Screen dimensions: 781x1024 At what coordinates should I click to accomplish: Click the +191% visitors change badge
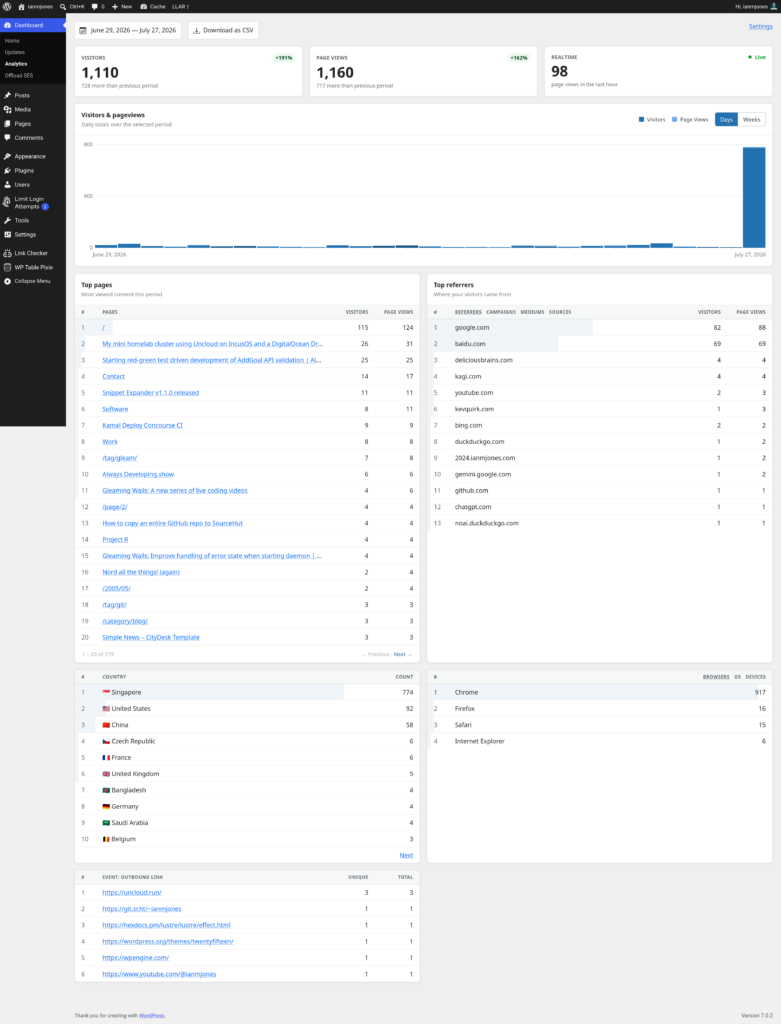(x=283, y=58)
